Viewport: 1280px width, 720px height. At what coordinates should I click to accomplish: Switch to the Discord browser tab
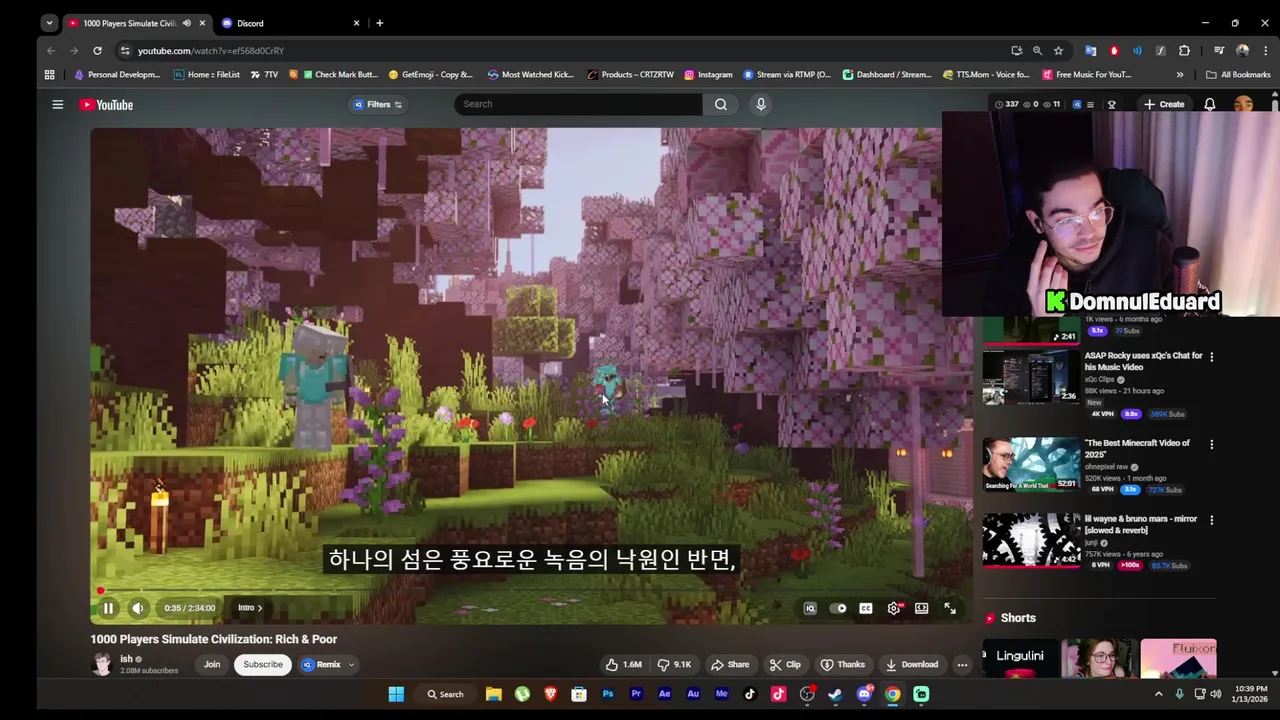tap(290, 23)
